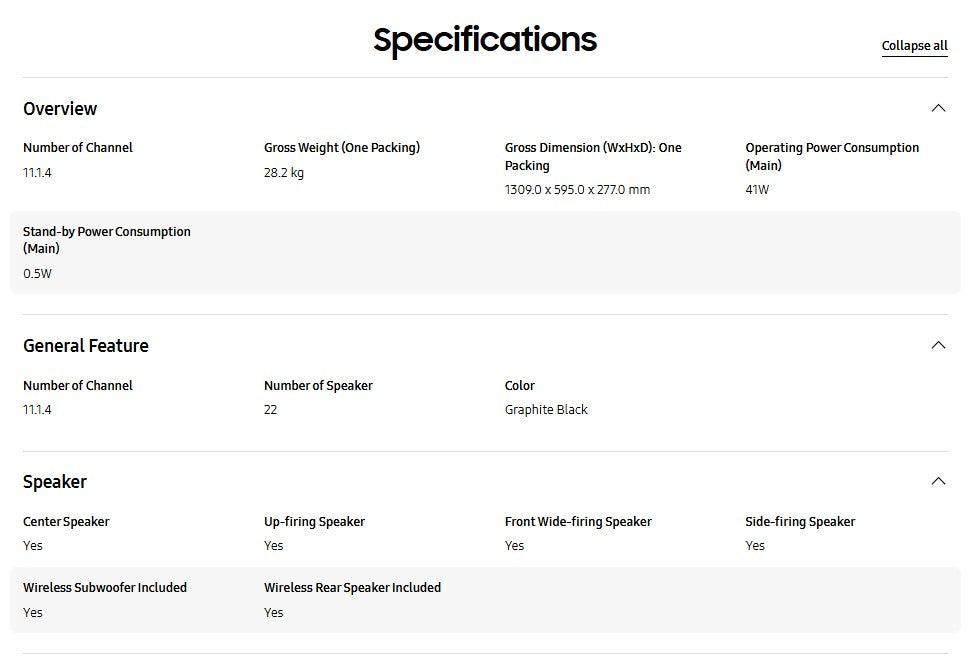Click the Stand-by Power Consumption (Main) label
978x660 pixels.
click(x=107, y=240)
